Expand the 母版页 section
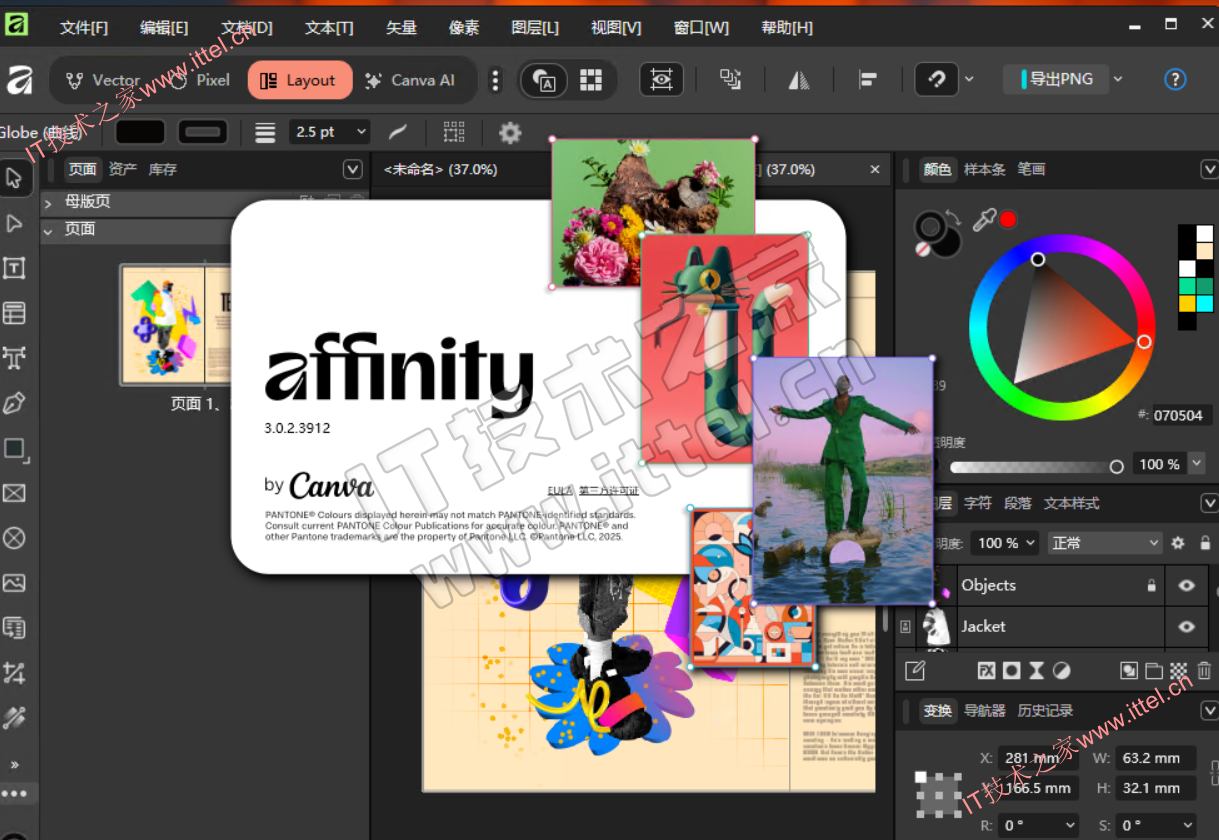The image size is (1219, 840). click(48, 202)
